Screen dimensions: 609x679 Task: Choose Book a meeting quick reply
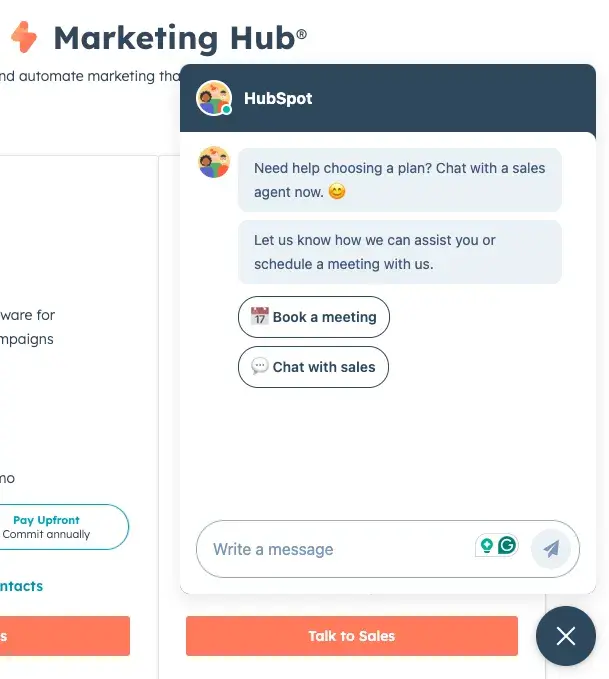[x=314, y=317]
